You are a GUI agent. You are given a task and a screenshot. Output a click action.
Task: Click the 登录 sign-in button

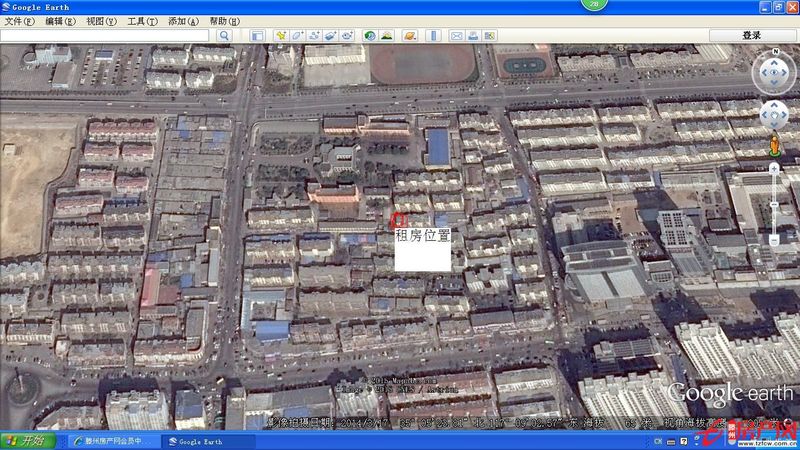click(x=752, y=36)
